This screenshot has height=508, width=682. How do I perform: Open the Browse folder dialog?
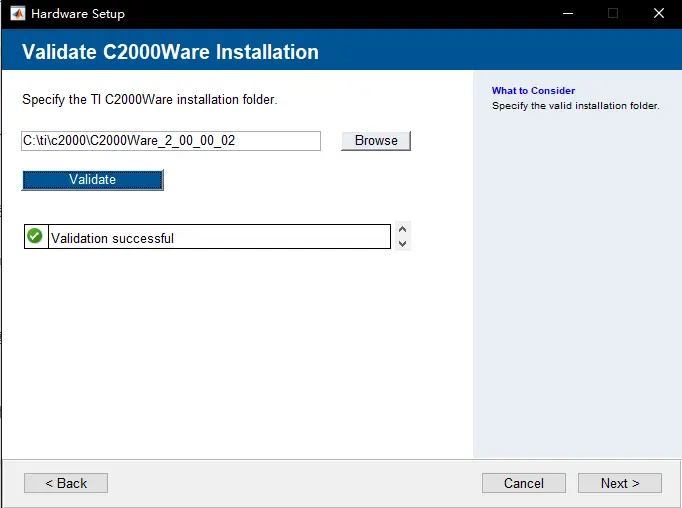coord(376,141)
